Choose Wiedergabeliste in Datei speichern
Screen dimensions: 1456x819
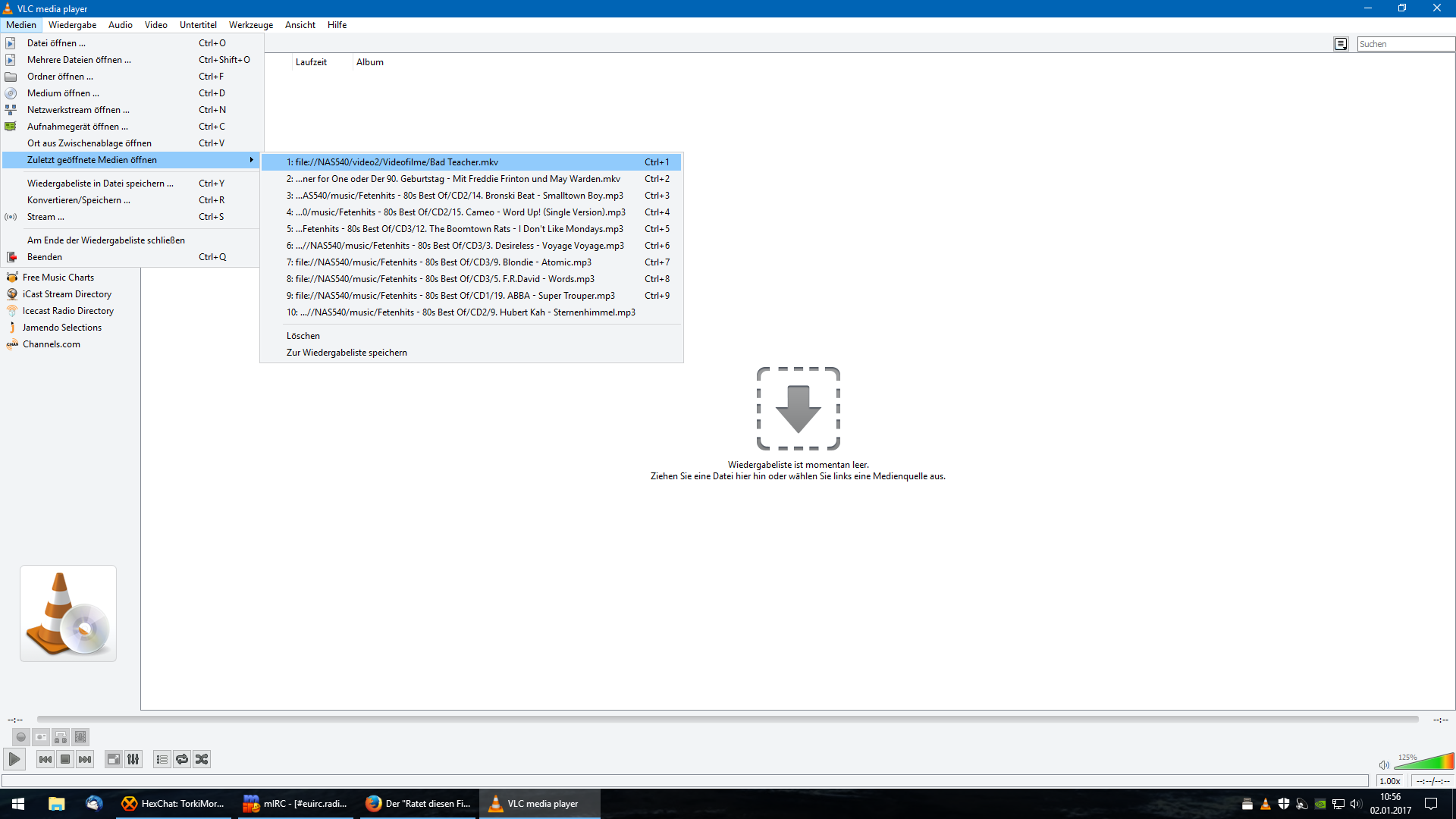(x=132, y=184)
